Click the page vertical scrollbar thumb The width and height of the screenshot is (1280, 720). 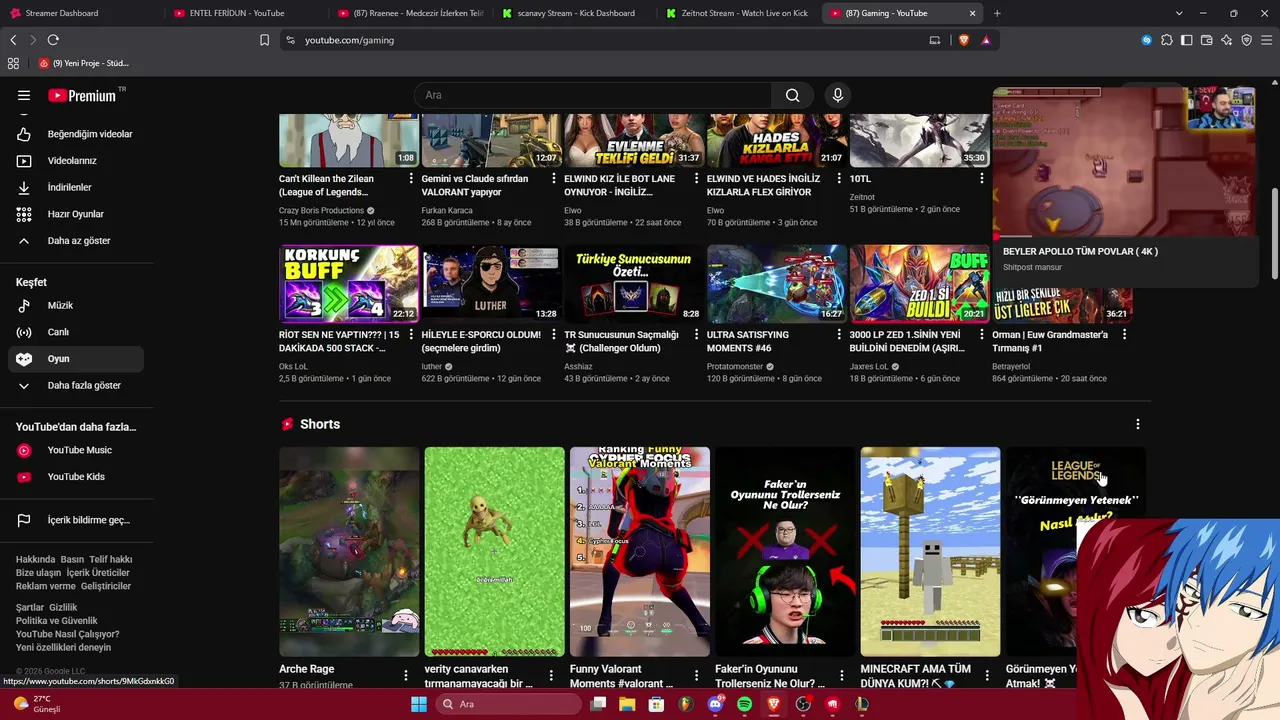(1274, 233)
